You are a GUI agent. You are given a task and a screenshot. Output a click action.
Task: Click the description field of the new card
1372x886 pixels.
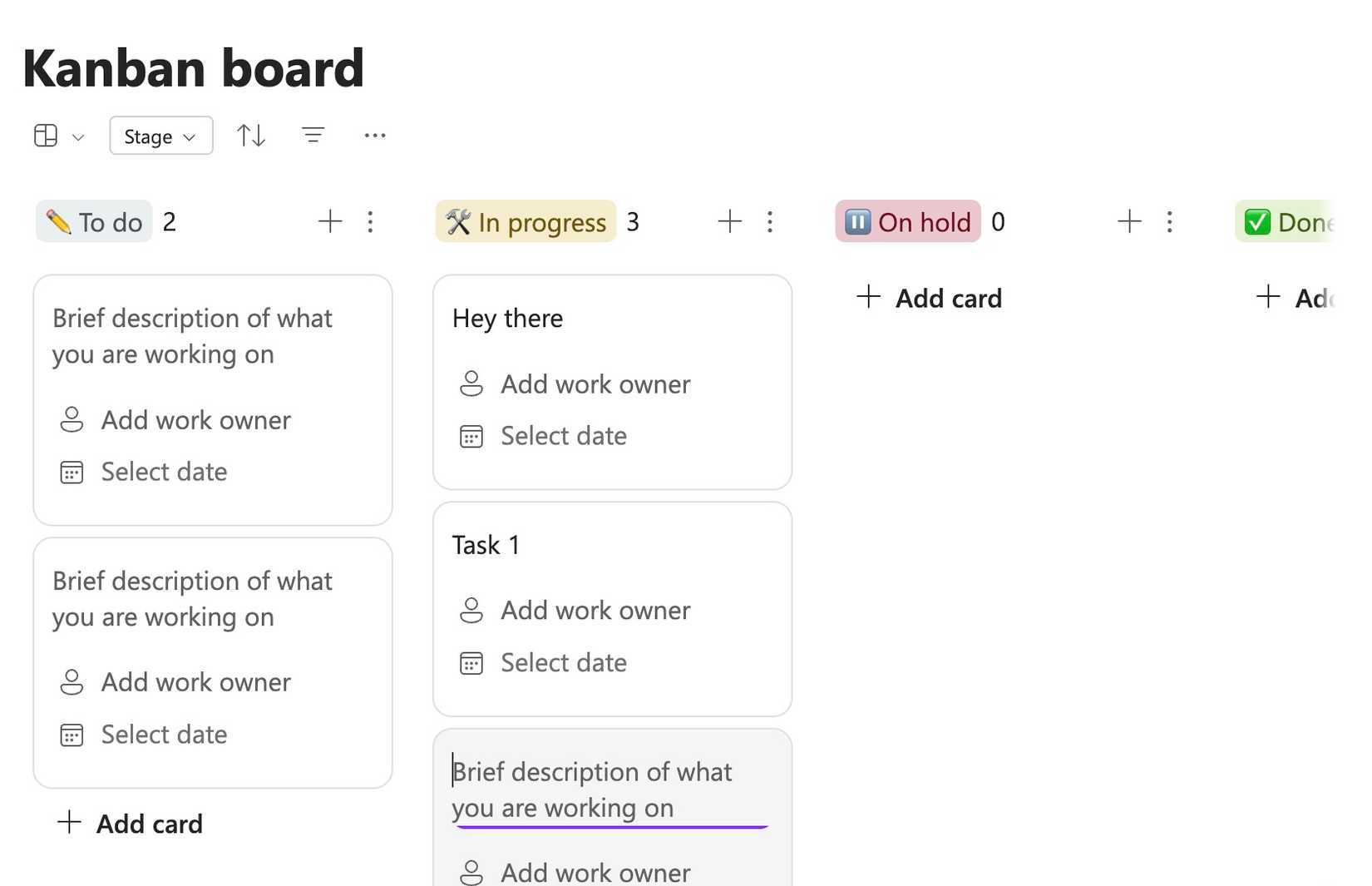[x=591, y=789]
